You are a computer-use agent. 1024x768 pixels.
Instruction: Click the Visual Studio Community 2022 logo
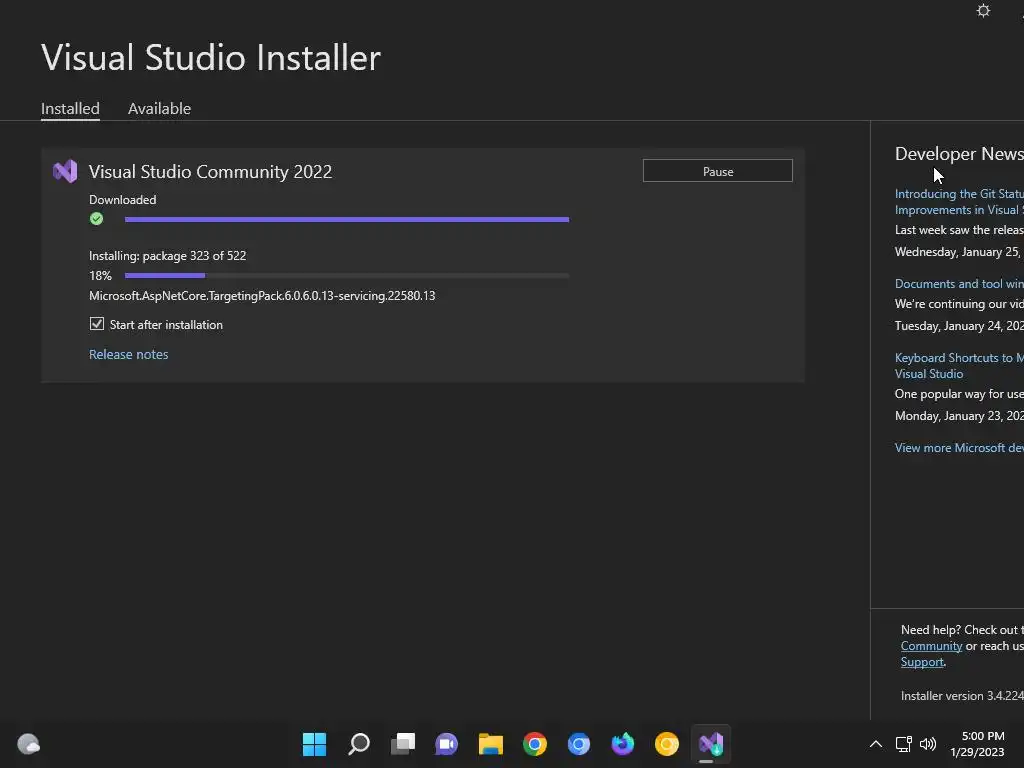coord(65,171)
